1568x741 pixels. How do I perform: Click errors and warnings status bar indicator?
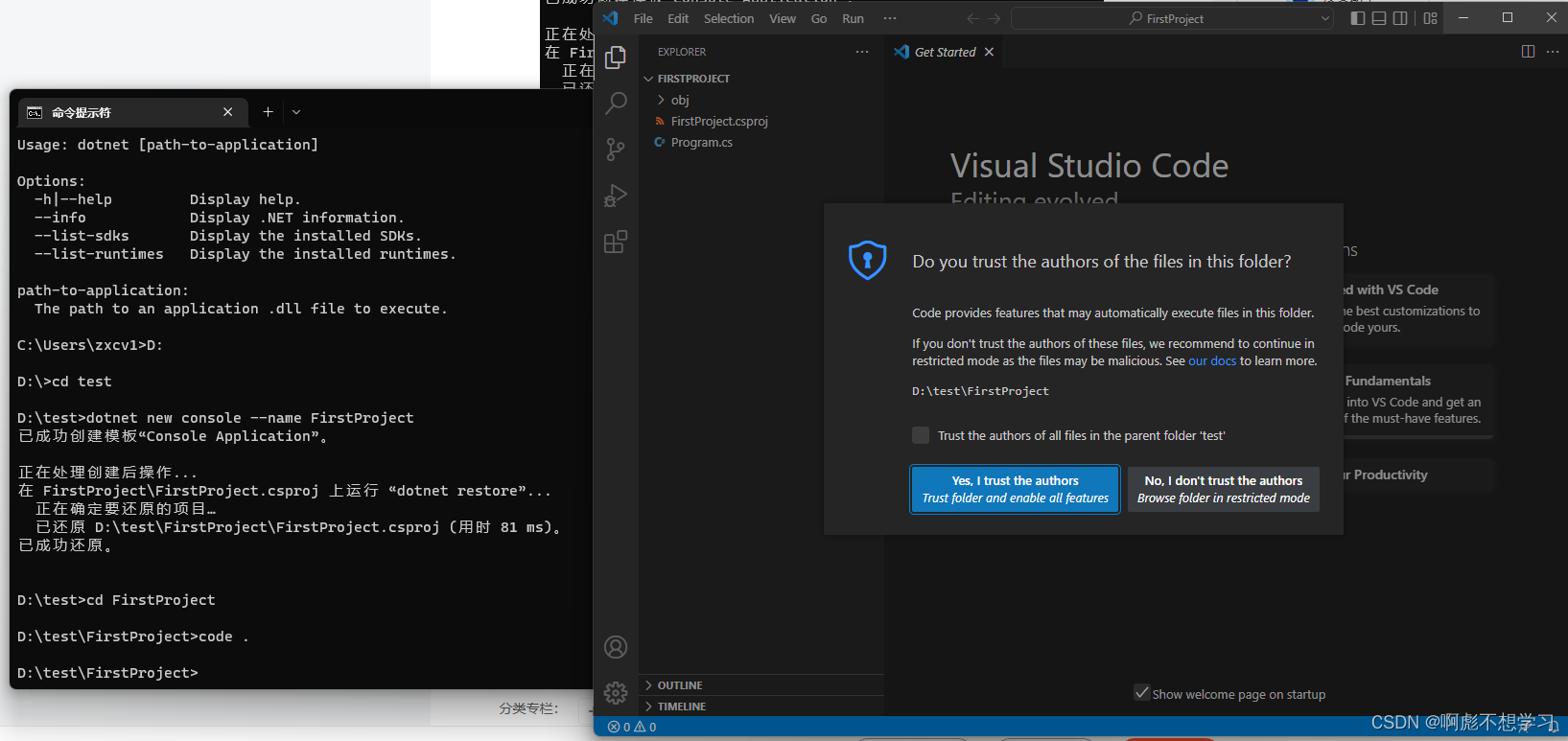point(632,727)
